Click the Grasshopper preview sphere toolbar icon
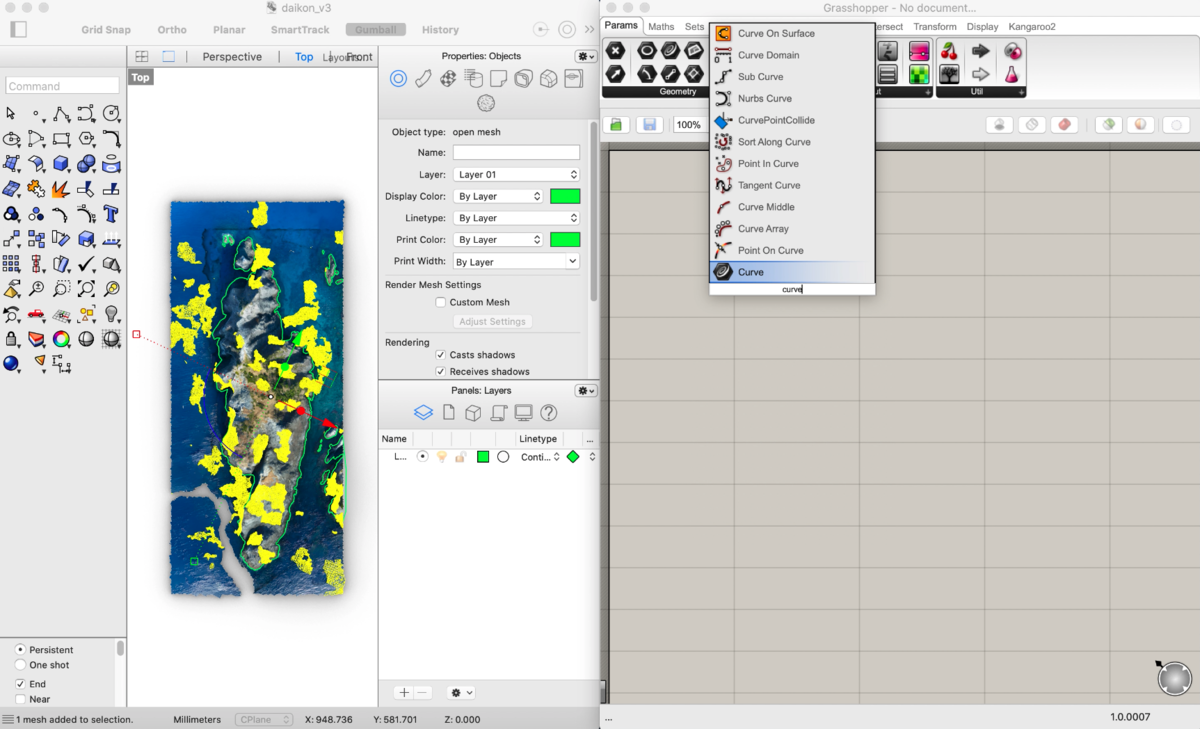The width and height of the screenshot is (1200, 729). pos(1140,125)
